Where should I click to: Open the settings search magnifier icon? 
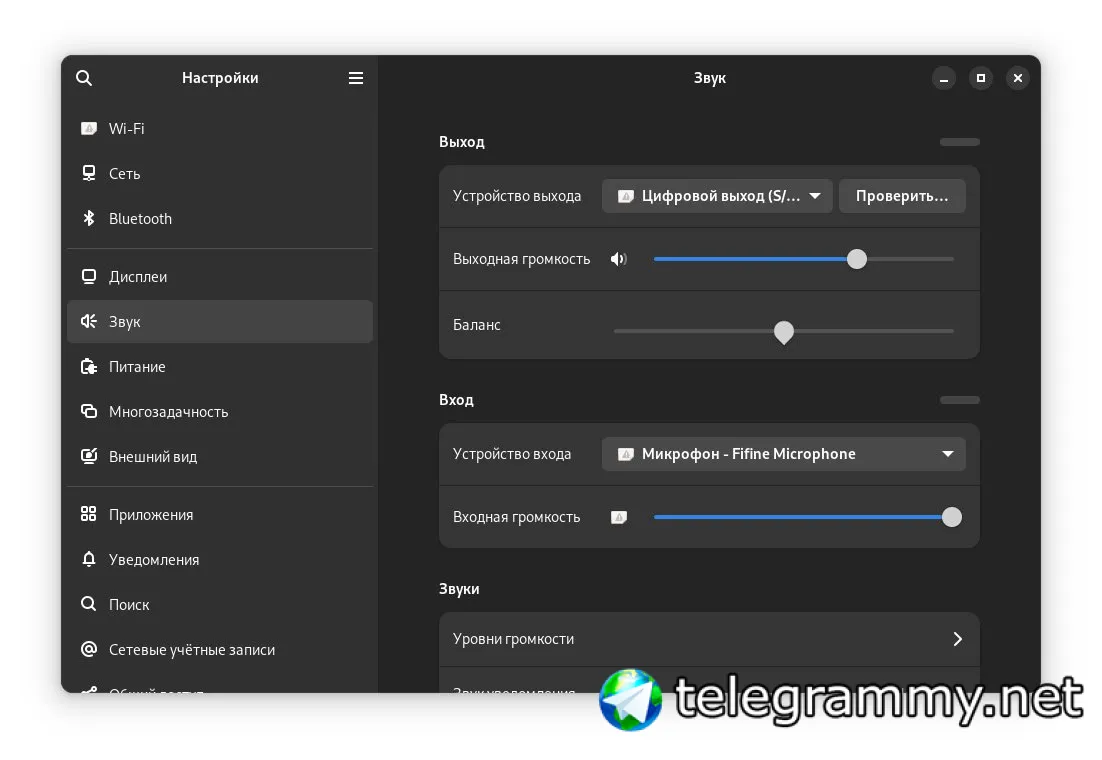(84, 78)
